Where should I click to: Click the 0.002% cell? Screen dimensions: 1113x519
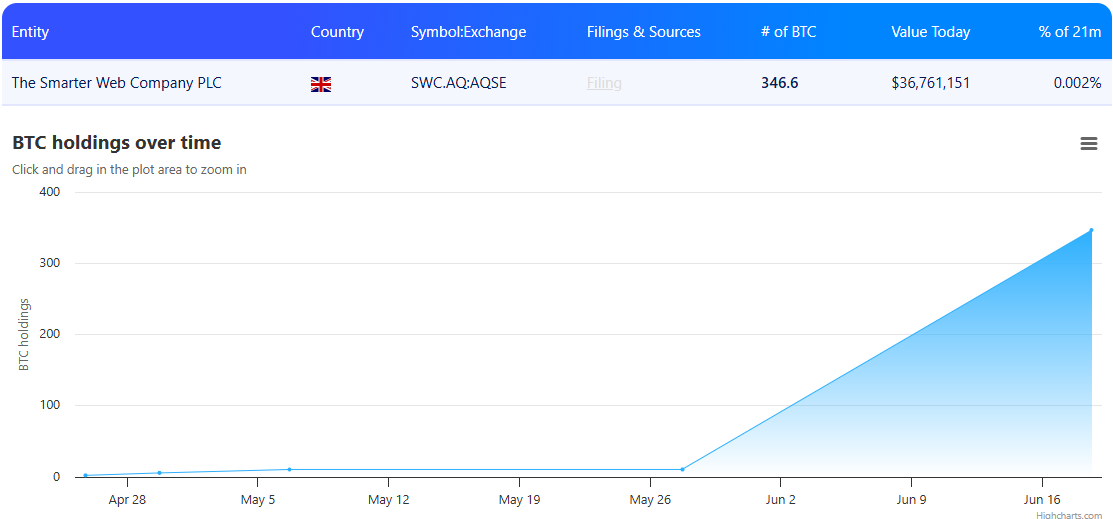[1077, 83]
